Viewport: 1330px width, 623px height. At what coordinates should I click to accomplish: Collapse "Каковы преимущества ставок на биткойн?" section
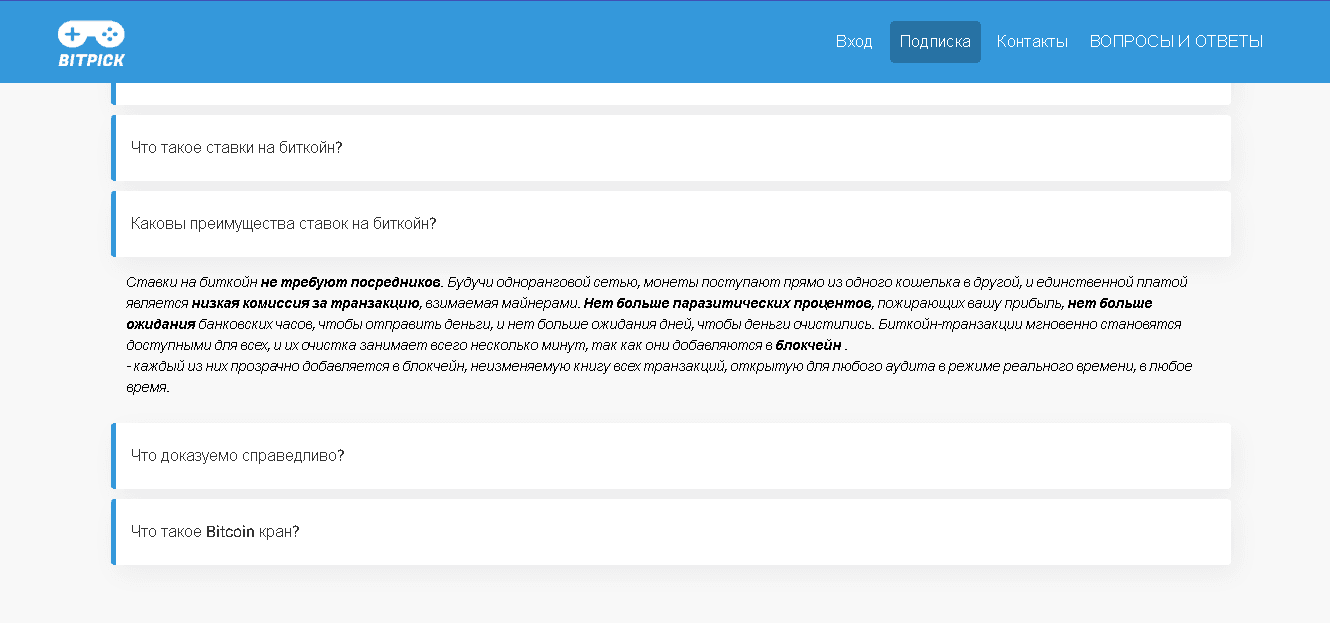click(x=283, y=223)
